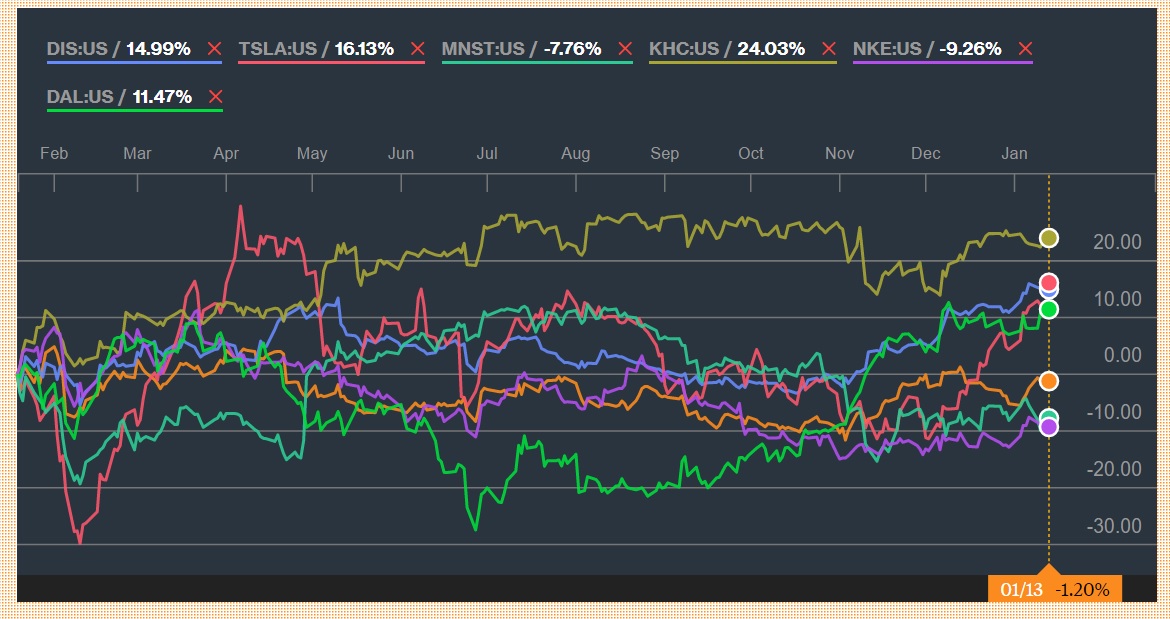Viewport: 1170px width, 619px height.
Task: Click the 0.00 y-axis value
Action: click(1123, 355)
